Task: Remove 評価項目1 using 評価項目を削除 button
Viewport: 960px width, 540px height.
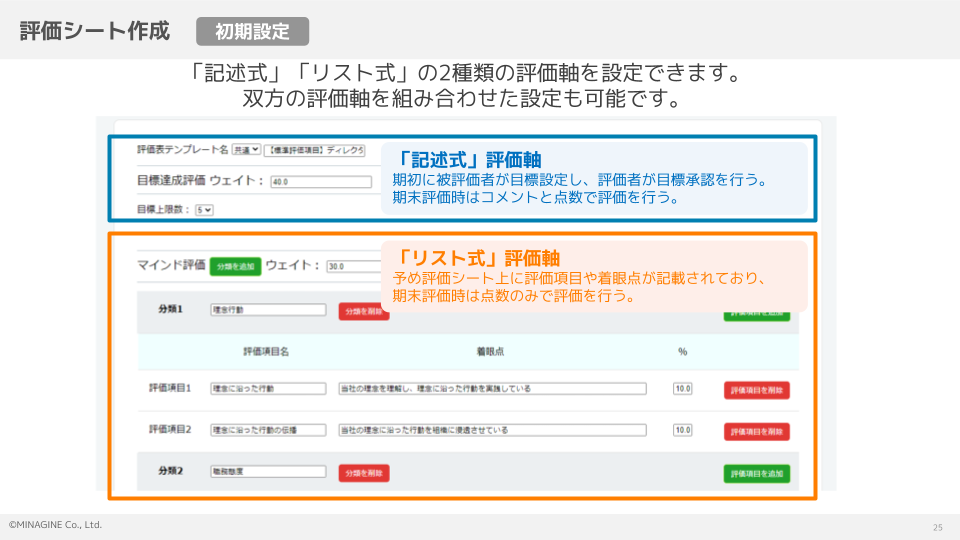Action: (756, 390)
